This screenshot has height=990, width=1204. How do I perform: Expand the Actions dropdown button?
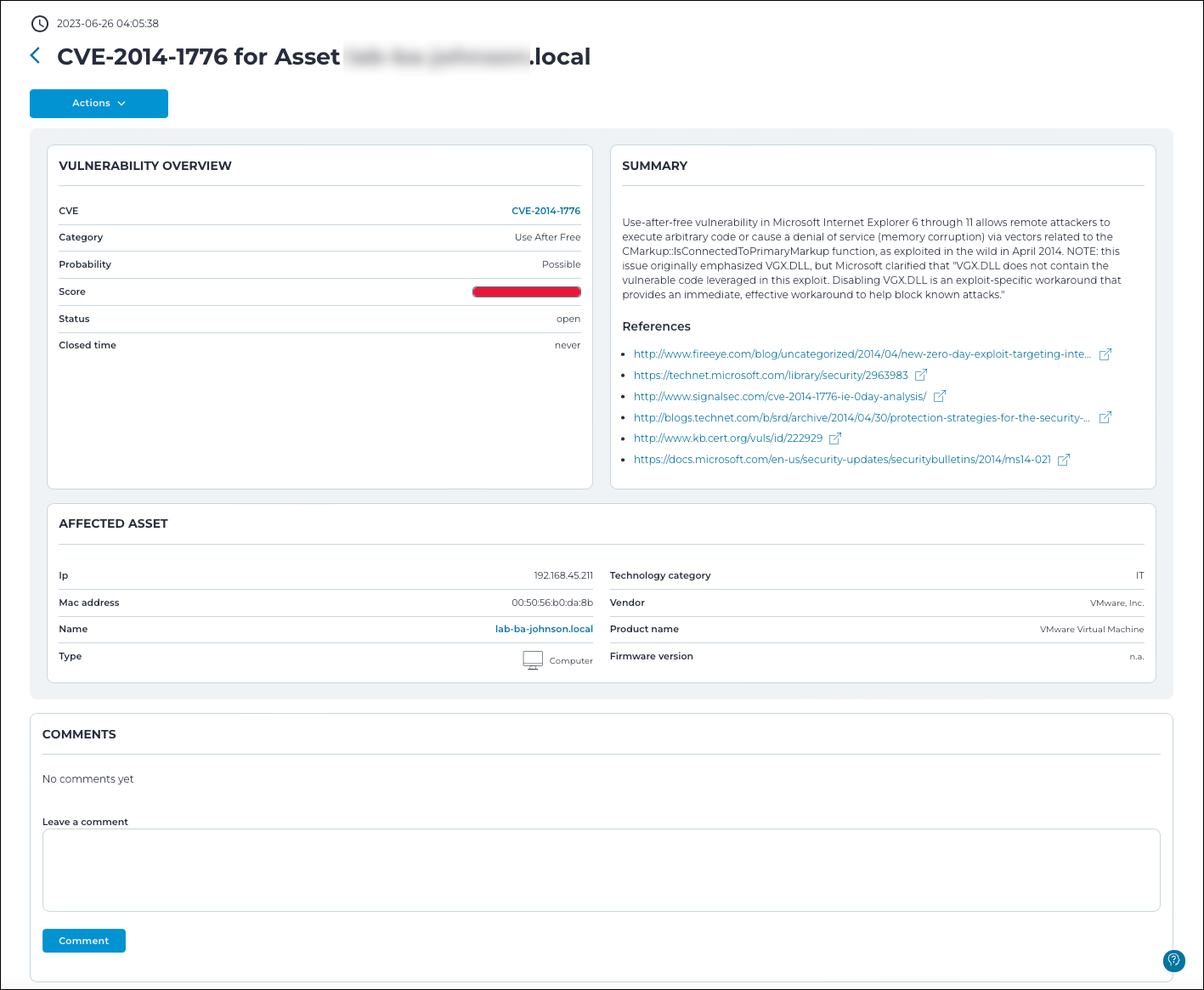99,104
